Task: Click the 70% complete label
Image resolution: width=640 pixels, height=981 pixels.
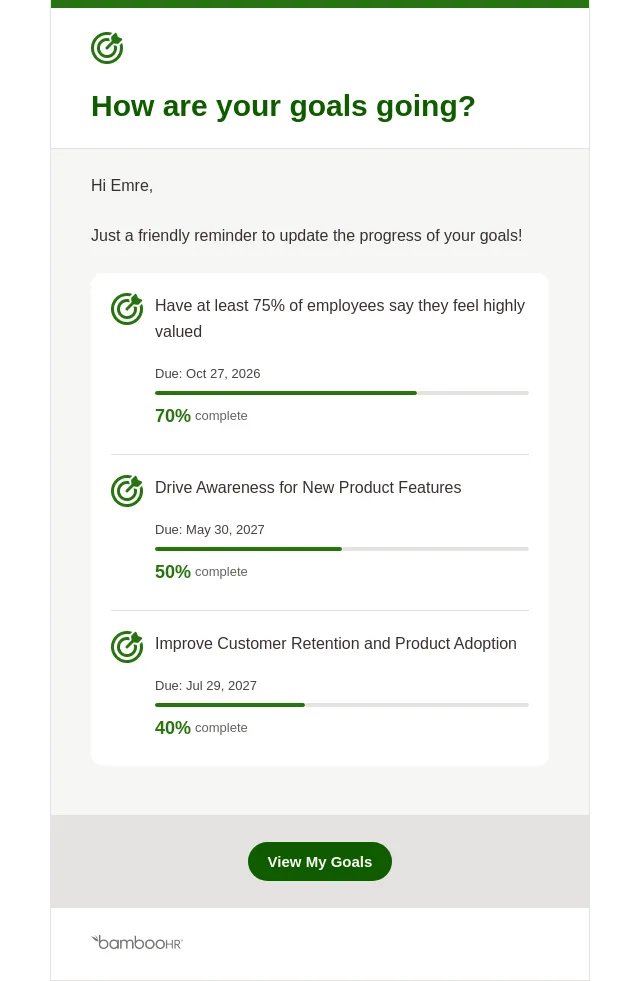Action: [201, 415]
